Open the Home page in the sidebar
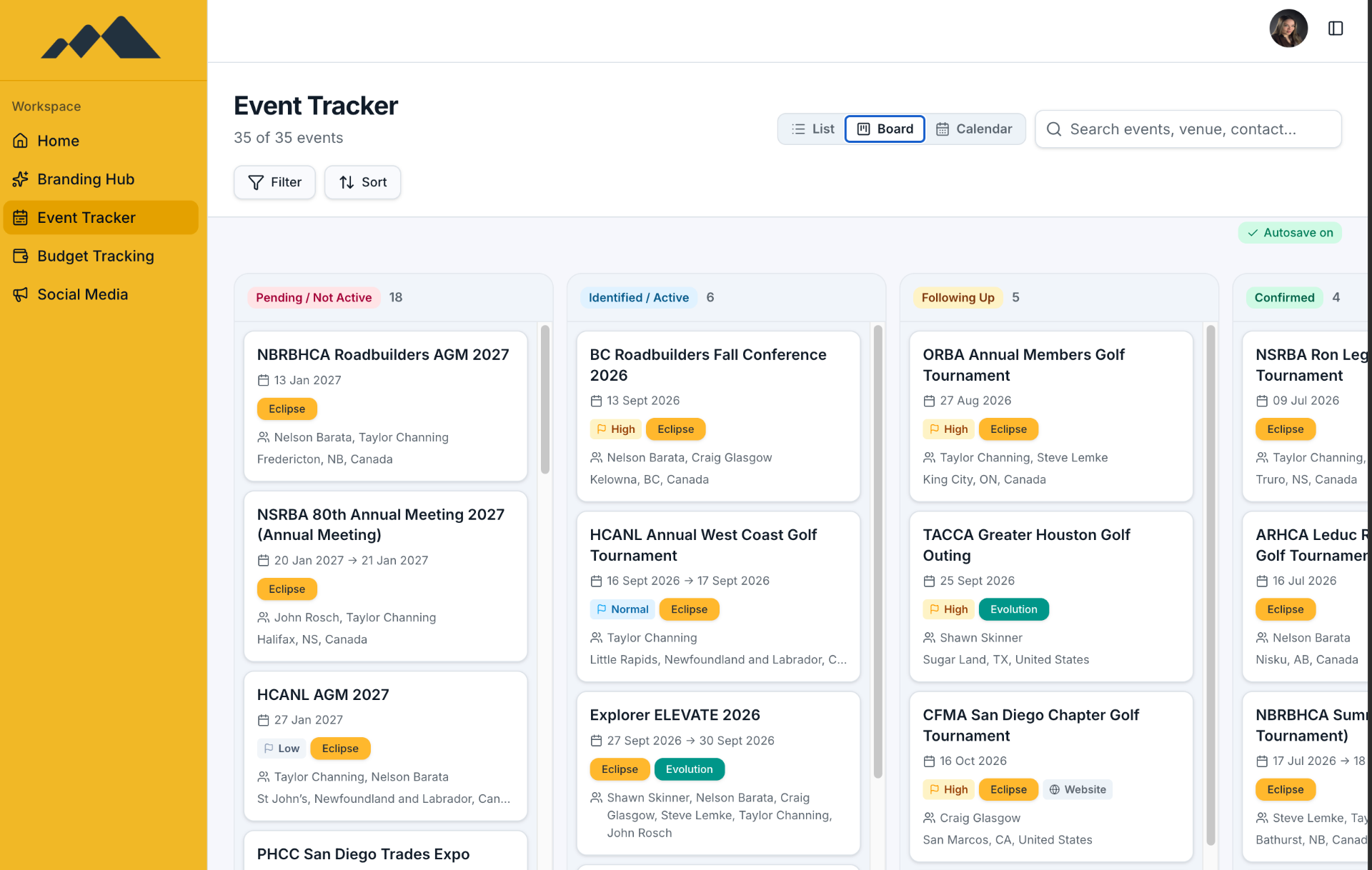Viewport: 1372px width, 870px height. coord(101,141)
